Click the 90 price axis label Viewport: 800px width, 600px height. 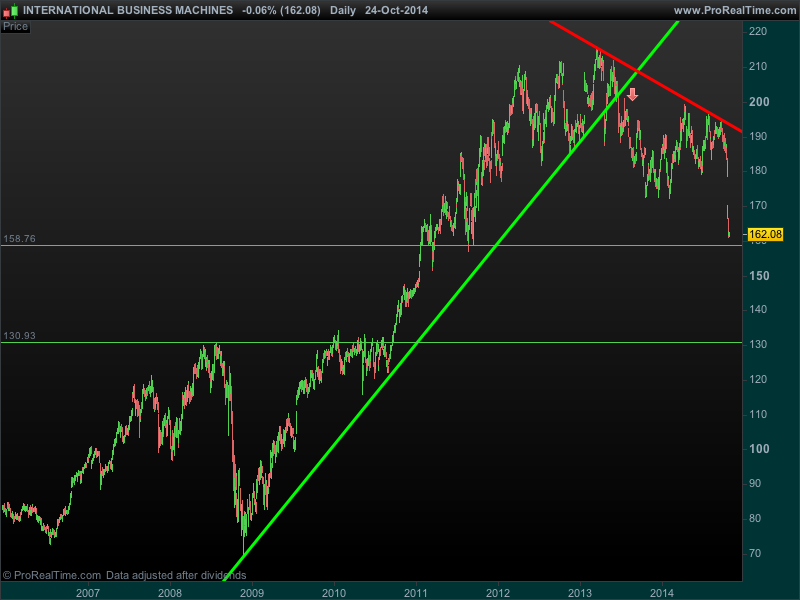pyautogui.click(x=755, y=483)
